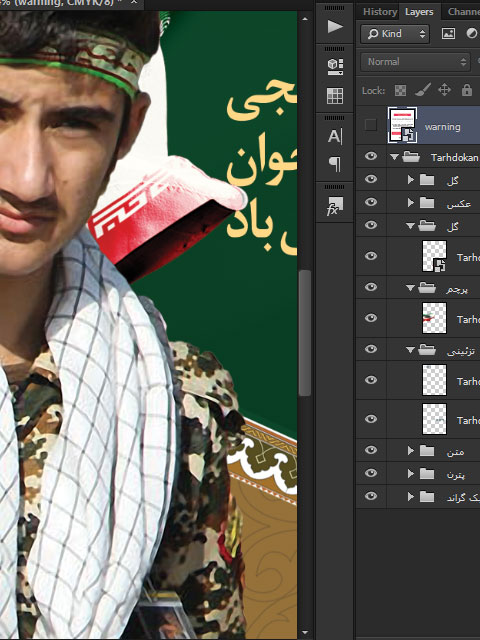Lock all using the padlock icon
This screenshot has width=480, height=640.
point(467,90)
